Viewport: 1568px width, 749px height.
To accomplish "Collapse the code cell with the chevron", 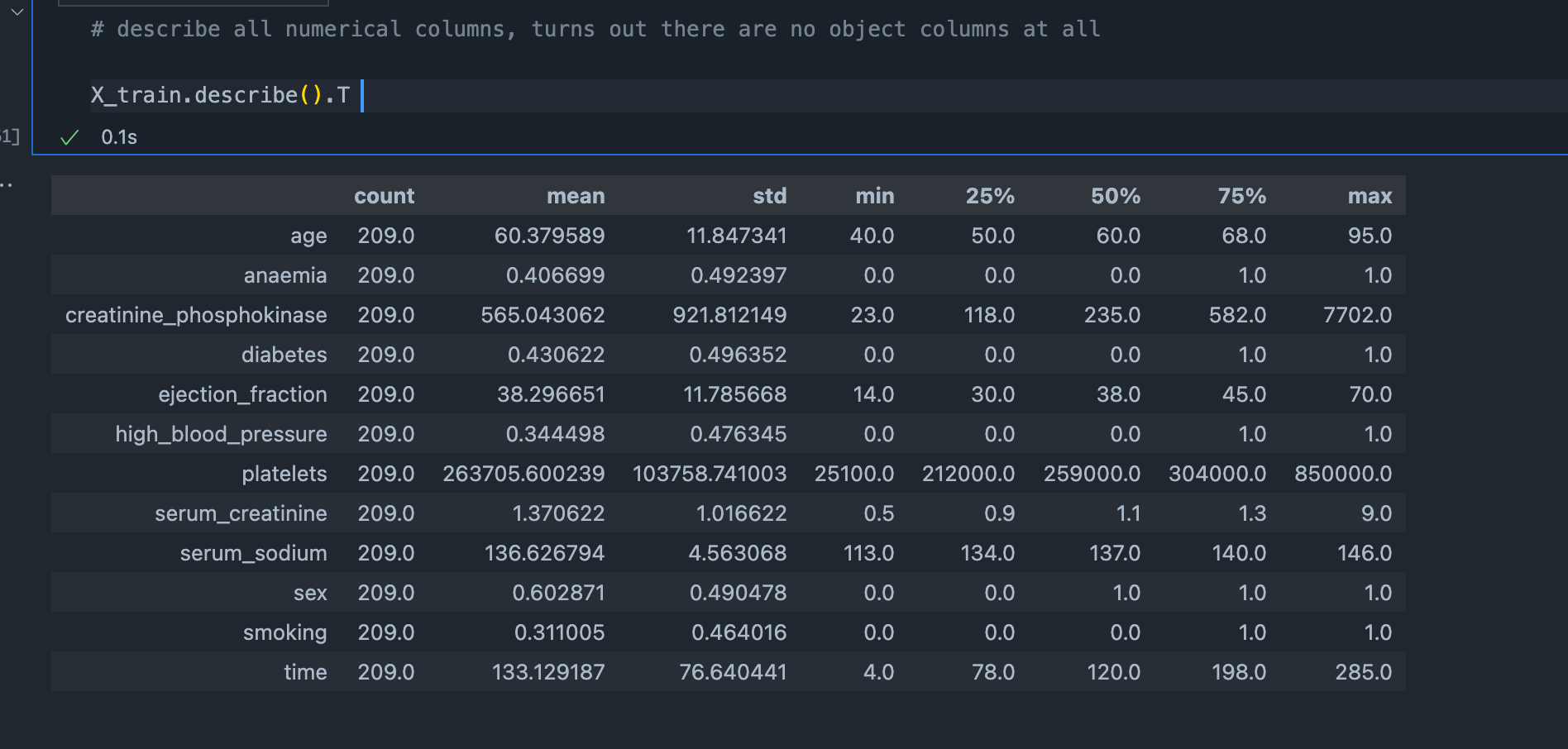I will coord(17,12).
